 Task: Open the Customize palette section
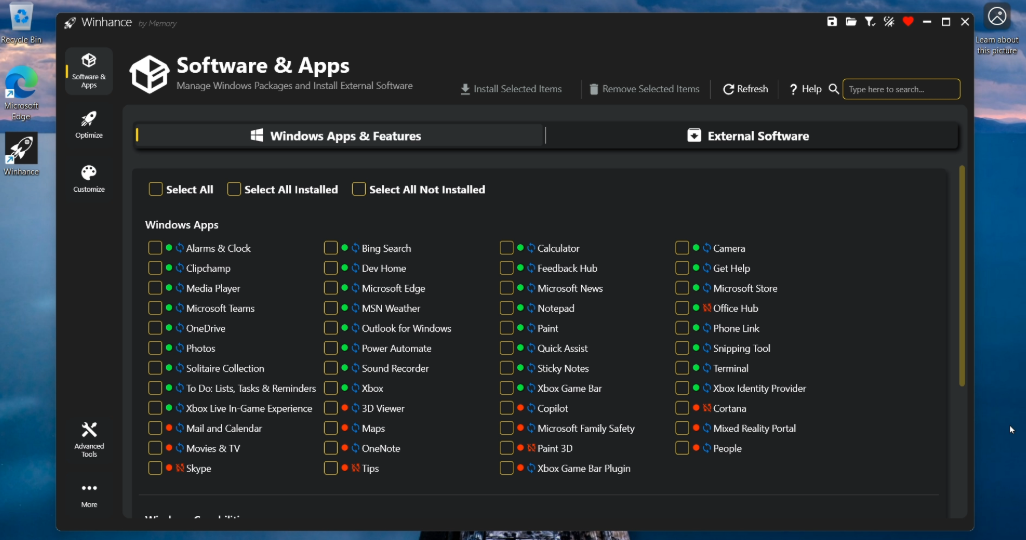[89, 178]
